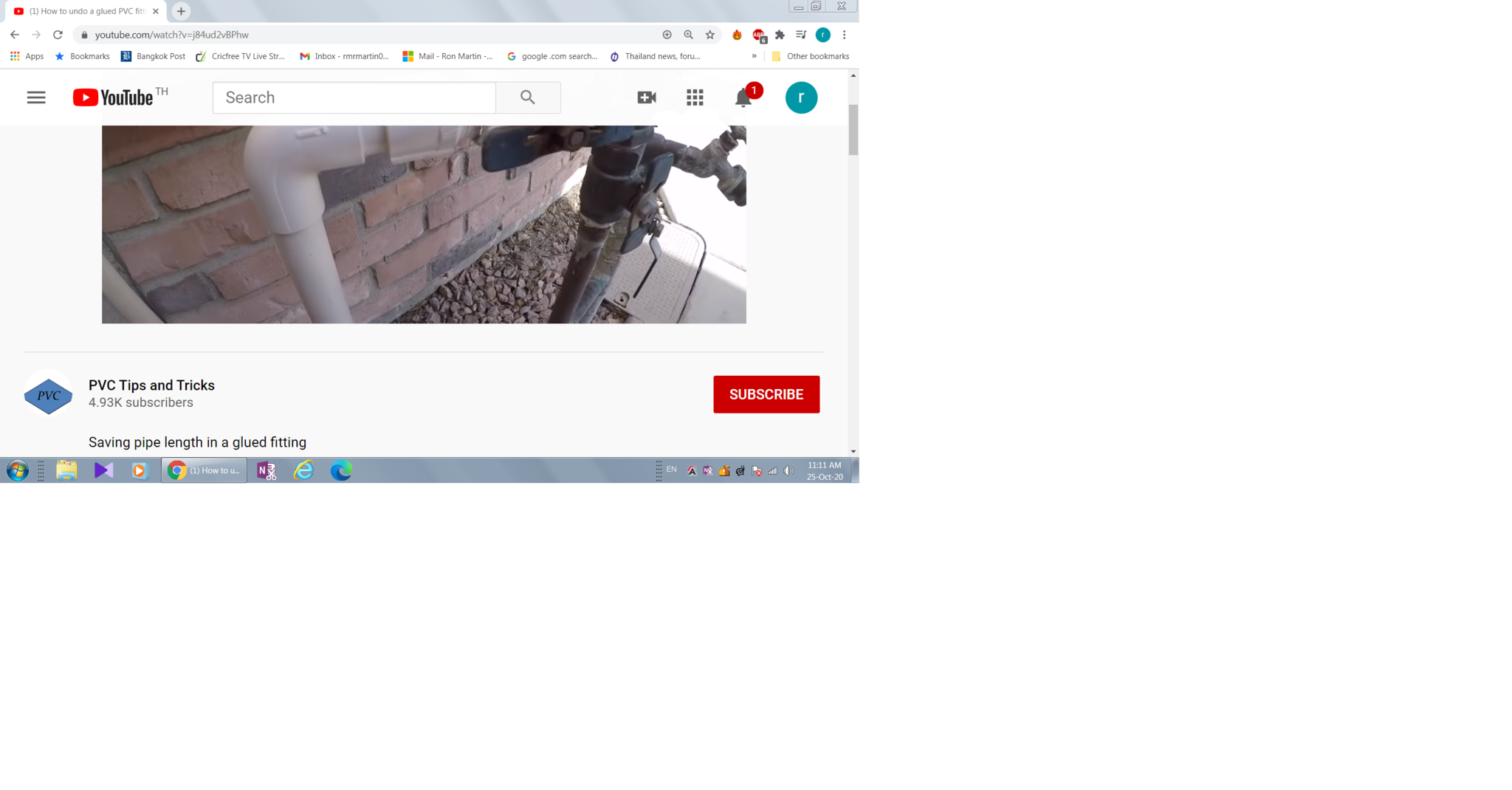Click the Show desktop strip in taskbar

[x=855, y=470]
